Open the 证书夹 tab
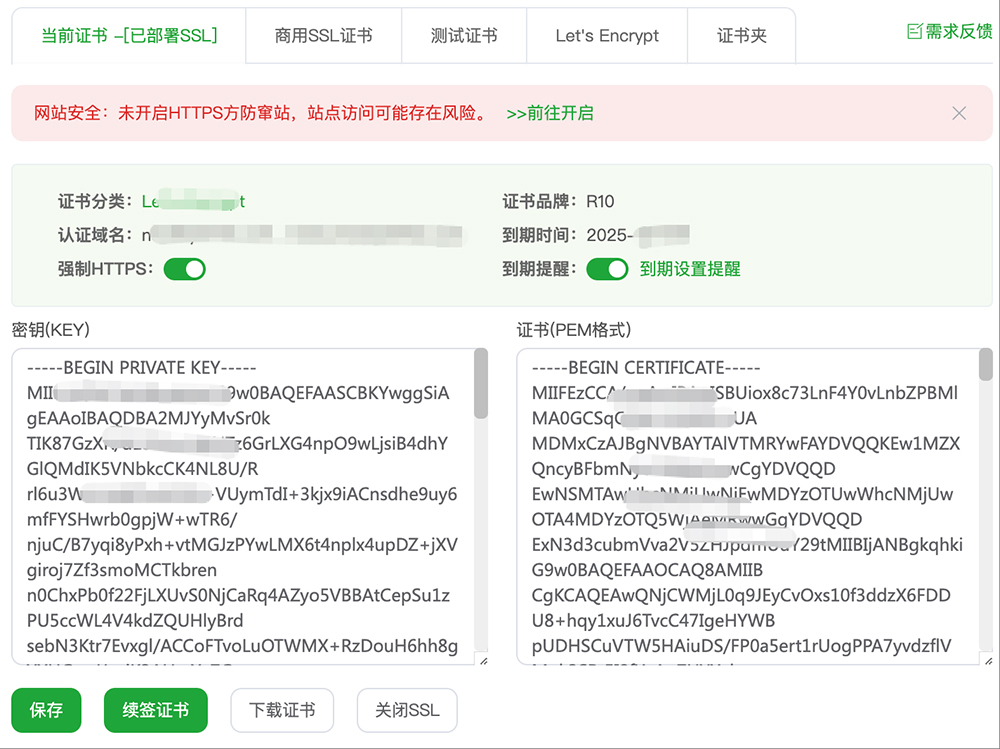This screenshot has width=1000, height=749. pos(742,36)
